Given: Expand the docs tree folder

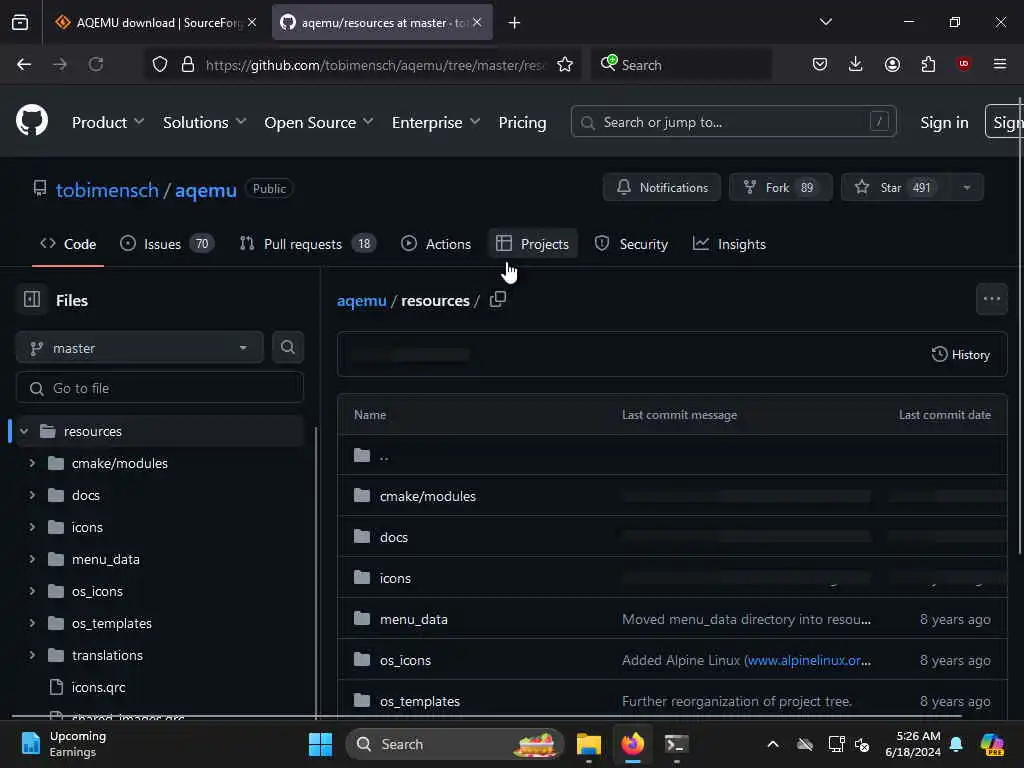Looking at the screenshot, I should [x=31, y=495].
